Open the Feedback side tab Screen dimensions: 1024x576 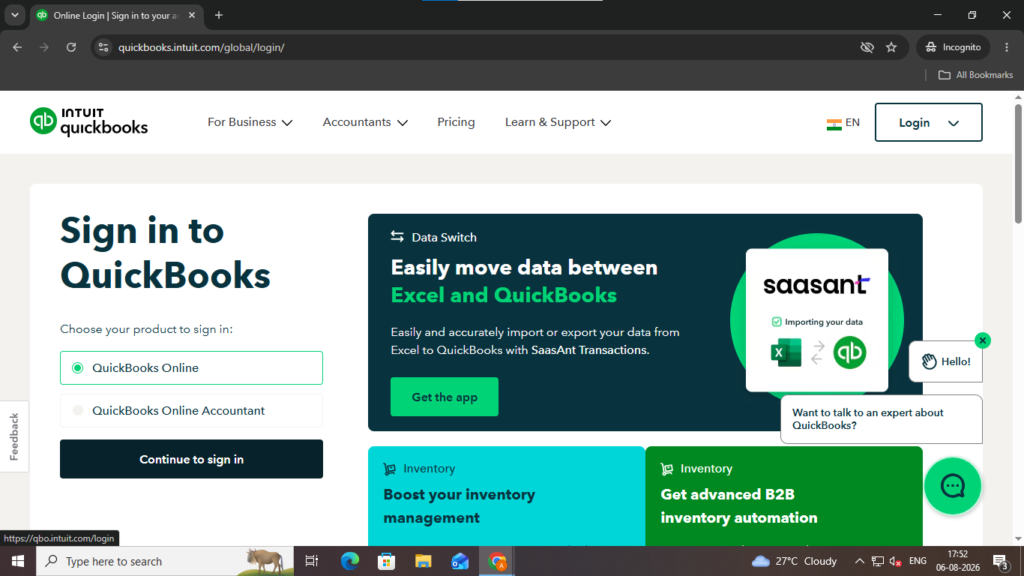tap(14, 436)
